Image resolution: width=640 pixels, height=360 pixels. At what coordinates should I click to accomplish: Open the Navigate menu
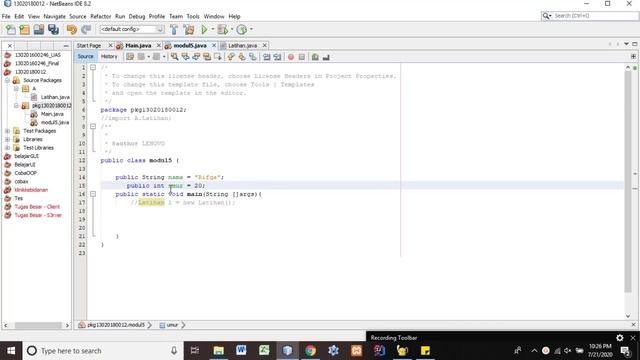point(54,16)
